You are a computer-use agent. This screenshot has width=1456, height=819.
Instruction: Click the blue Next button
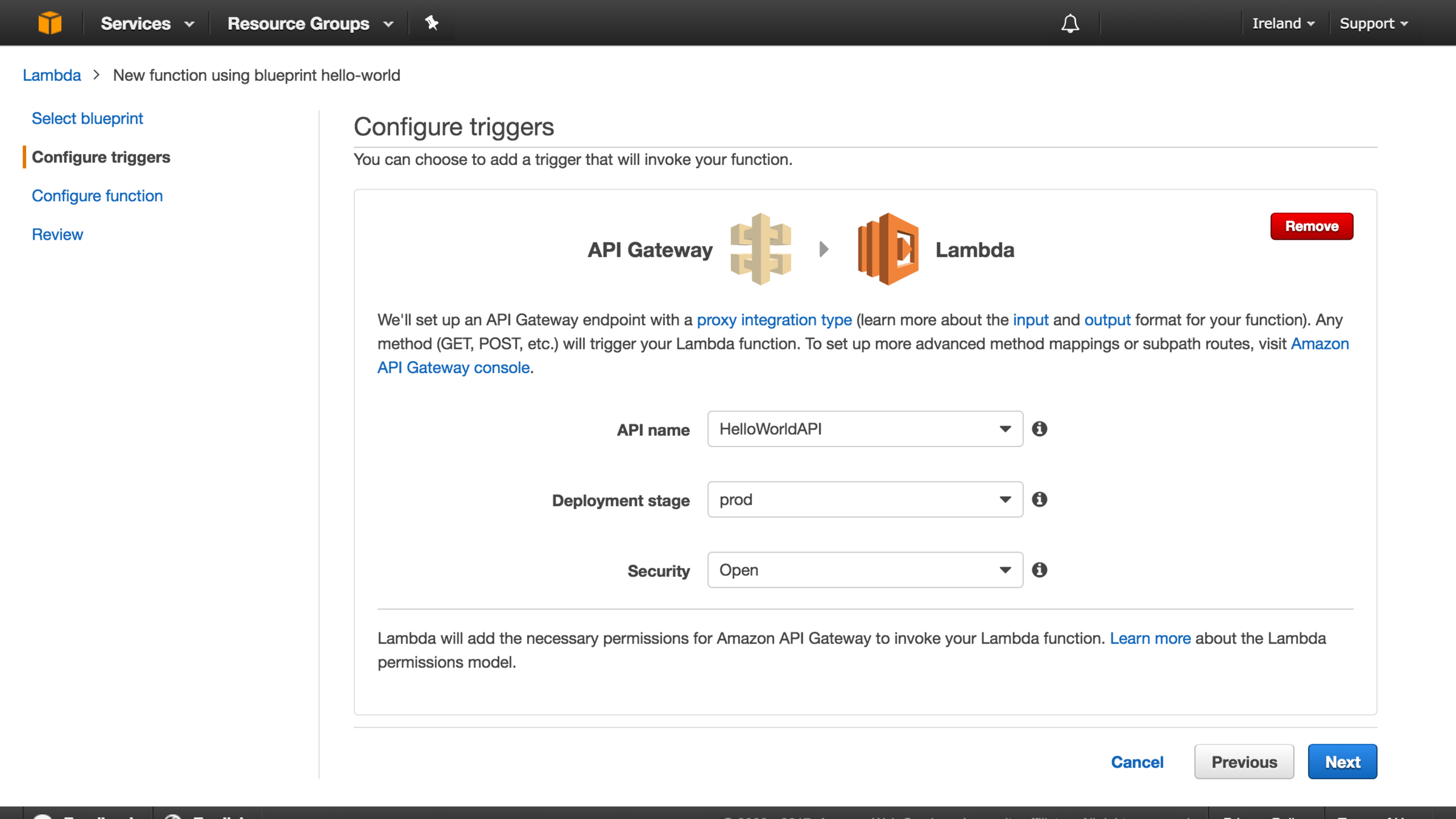[1342, 762]
